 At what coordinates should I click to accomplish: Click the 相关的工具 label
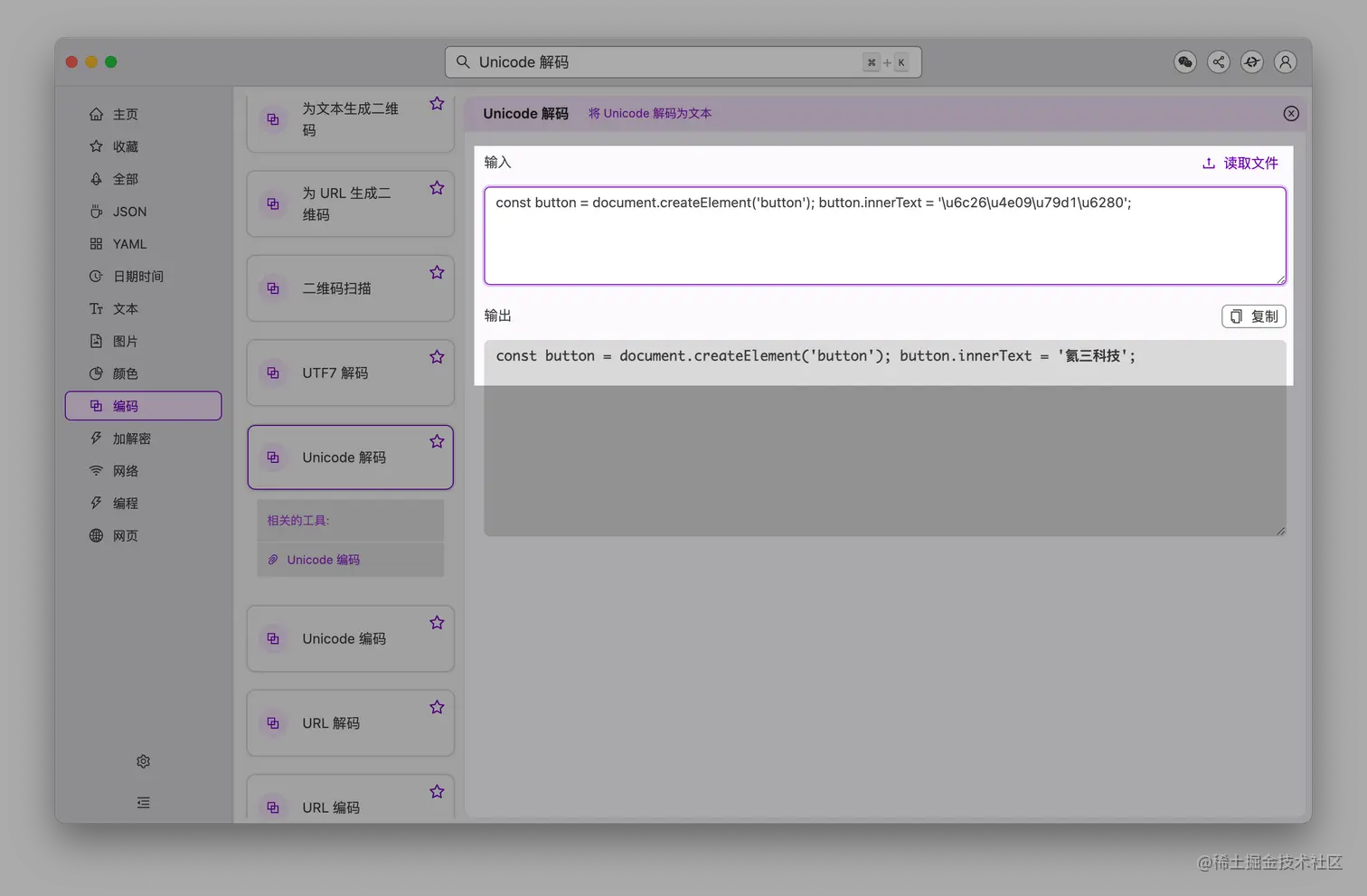click(298, 521)
